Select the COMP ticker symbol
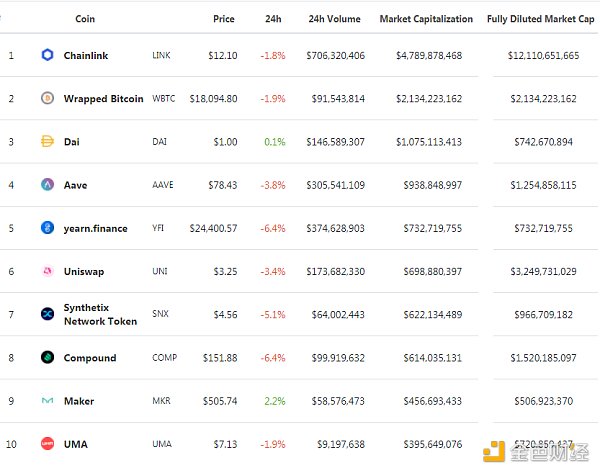The width and height of the screenshot is (600, 473). 165,358
